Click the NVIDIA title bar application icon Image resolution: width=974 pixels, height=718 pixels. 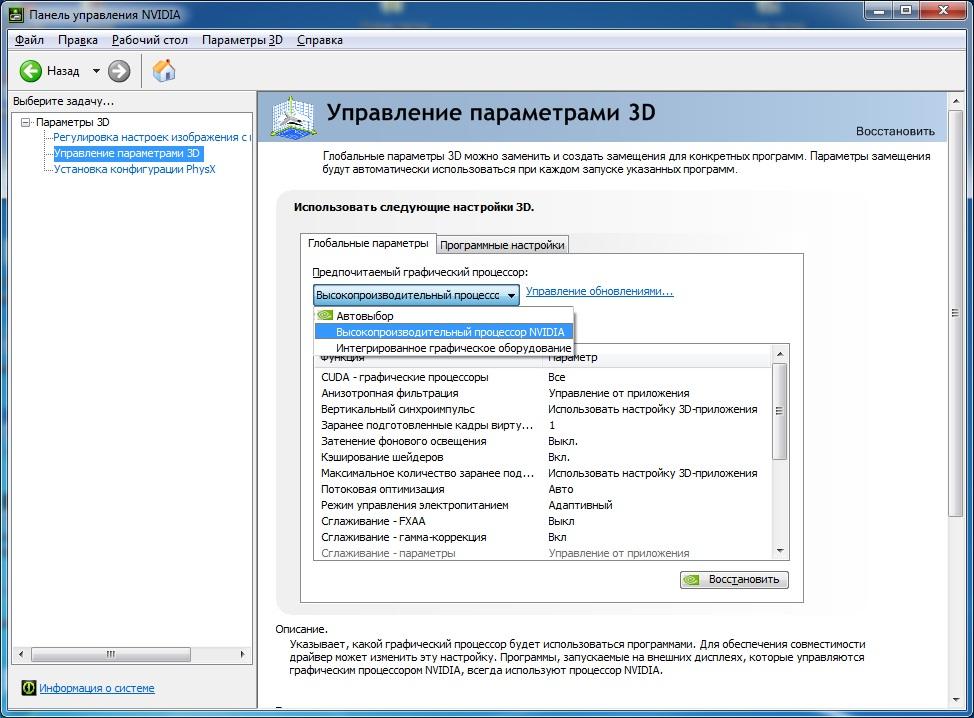click(x=16, y=14)
